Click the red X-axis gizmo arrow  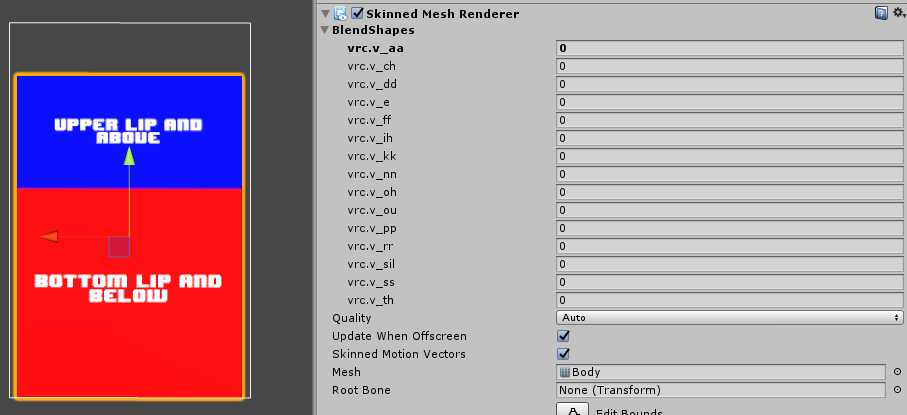tap(49, 237)
